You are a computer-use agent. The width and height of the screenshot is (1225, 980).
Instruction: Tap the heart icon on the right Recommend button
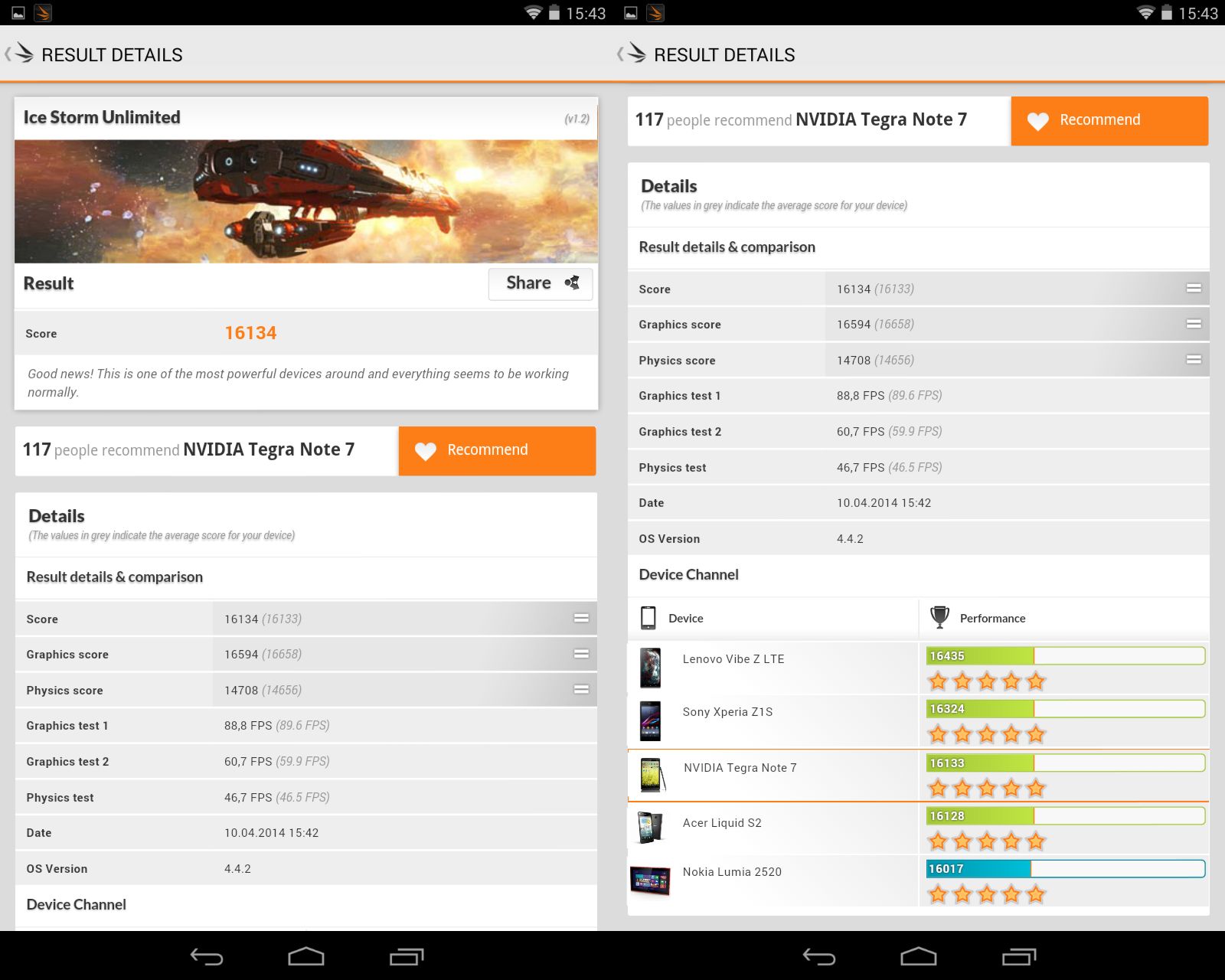1037,120
